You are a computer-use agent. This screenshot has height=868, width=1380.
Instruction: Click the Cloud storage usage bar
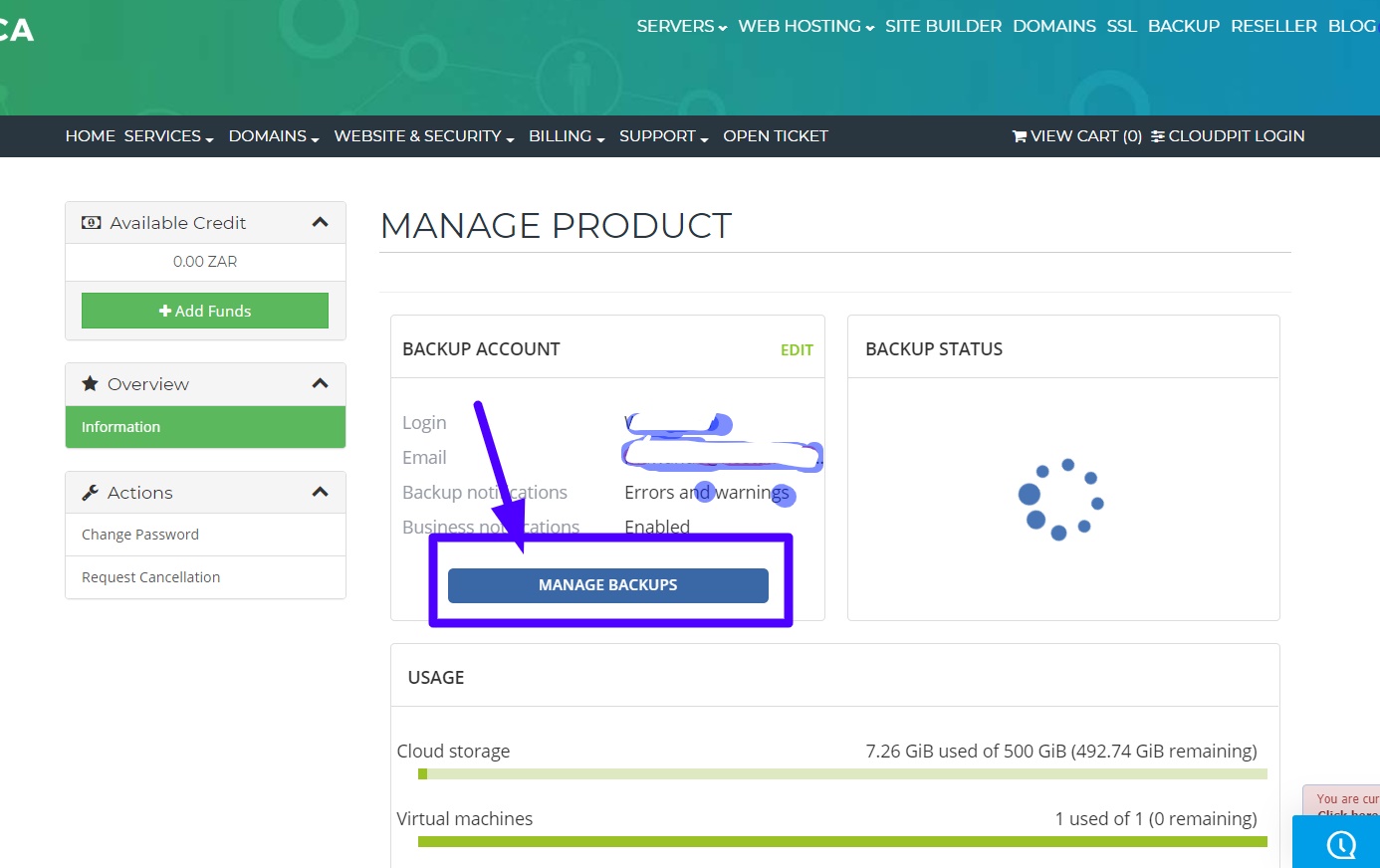(x=842, y=773)
